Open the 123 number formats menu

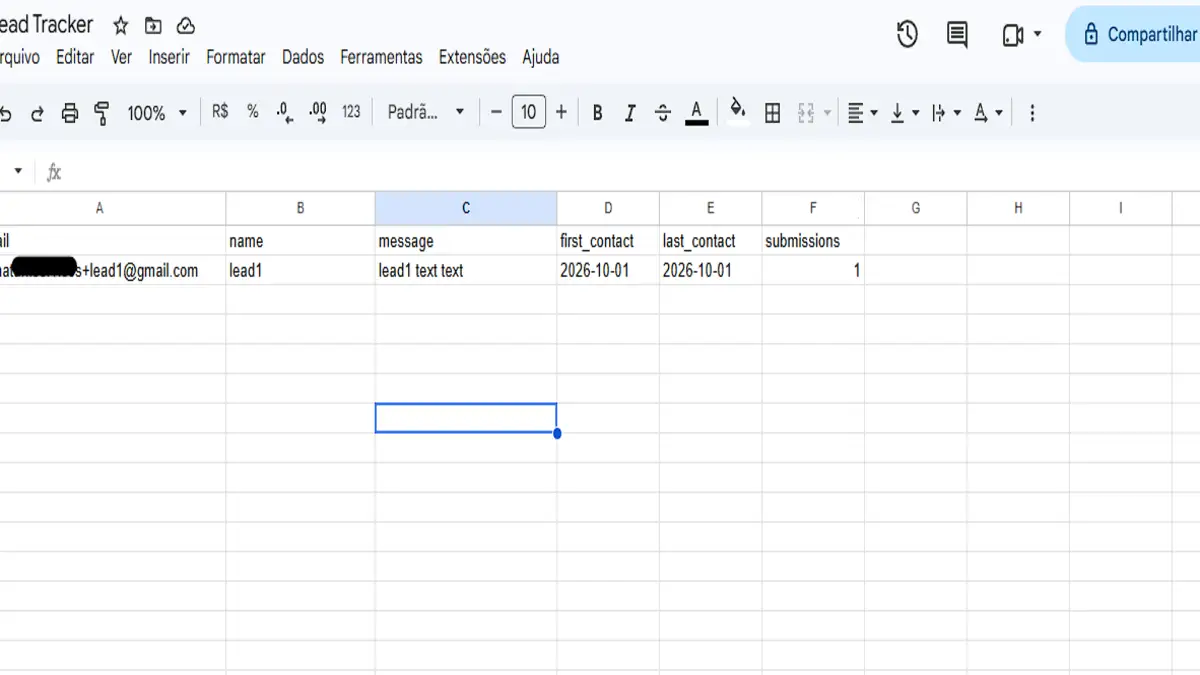click(x=351, y=112)
